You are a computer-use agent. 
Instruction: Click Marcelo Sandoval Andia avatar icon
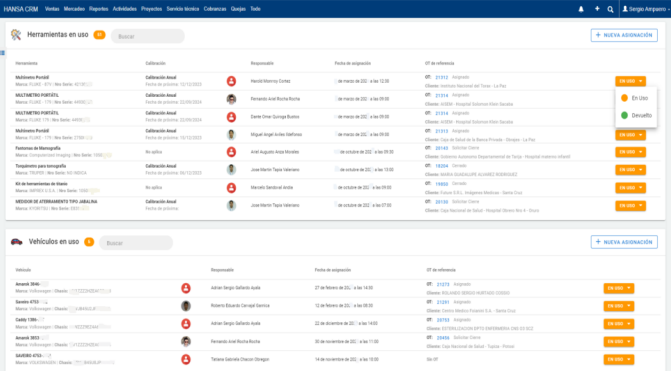click(x=231, y=187)
